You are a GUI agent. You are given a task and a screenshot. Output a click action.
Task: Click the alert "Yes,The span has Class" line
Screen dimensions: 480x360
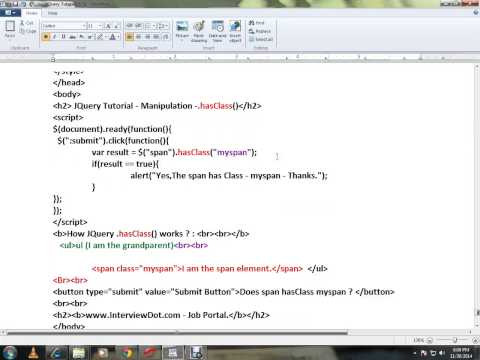click(x=229, y=175)
